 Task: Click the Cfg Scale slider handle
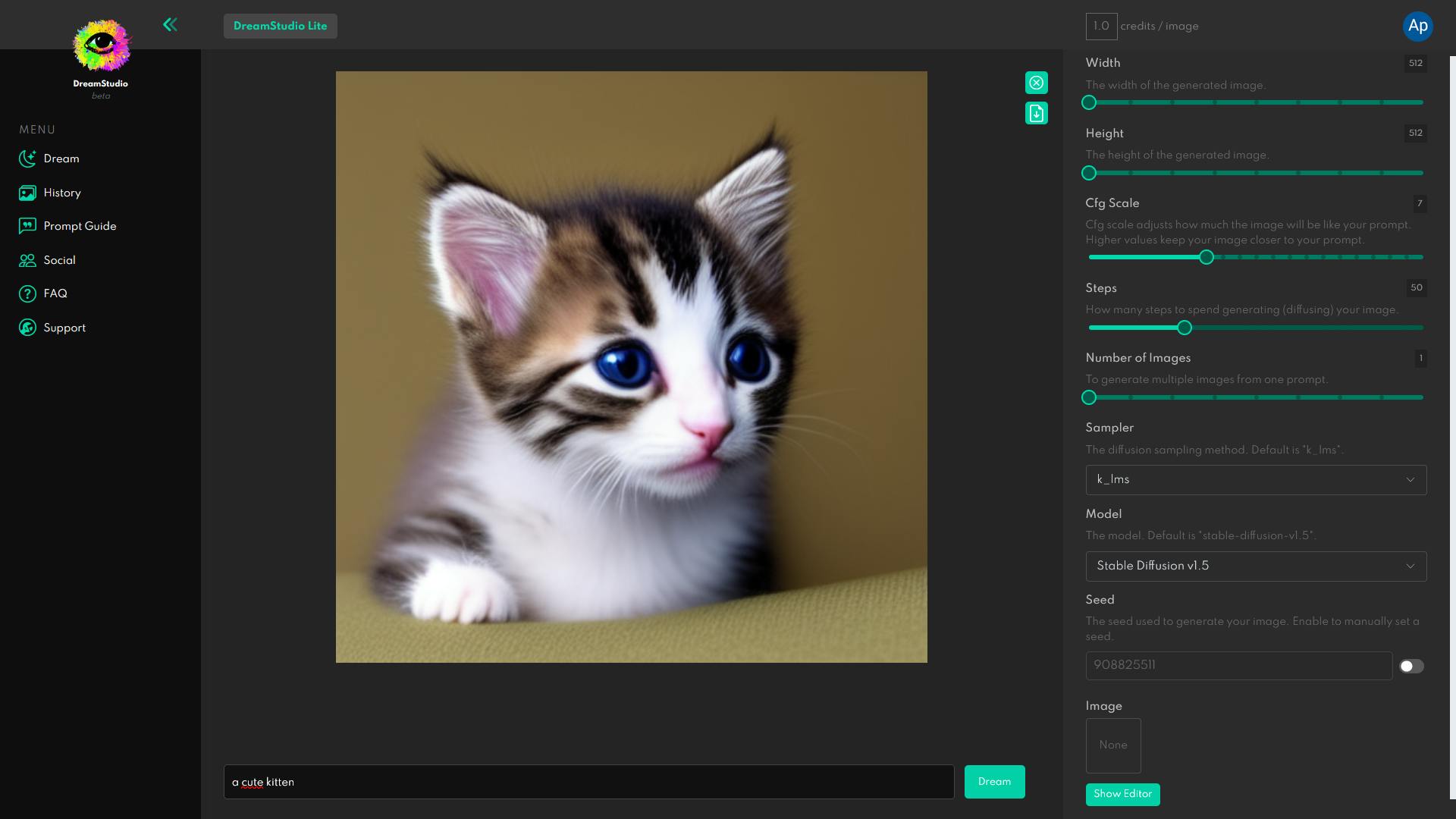[x=1206, y=257]
